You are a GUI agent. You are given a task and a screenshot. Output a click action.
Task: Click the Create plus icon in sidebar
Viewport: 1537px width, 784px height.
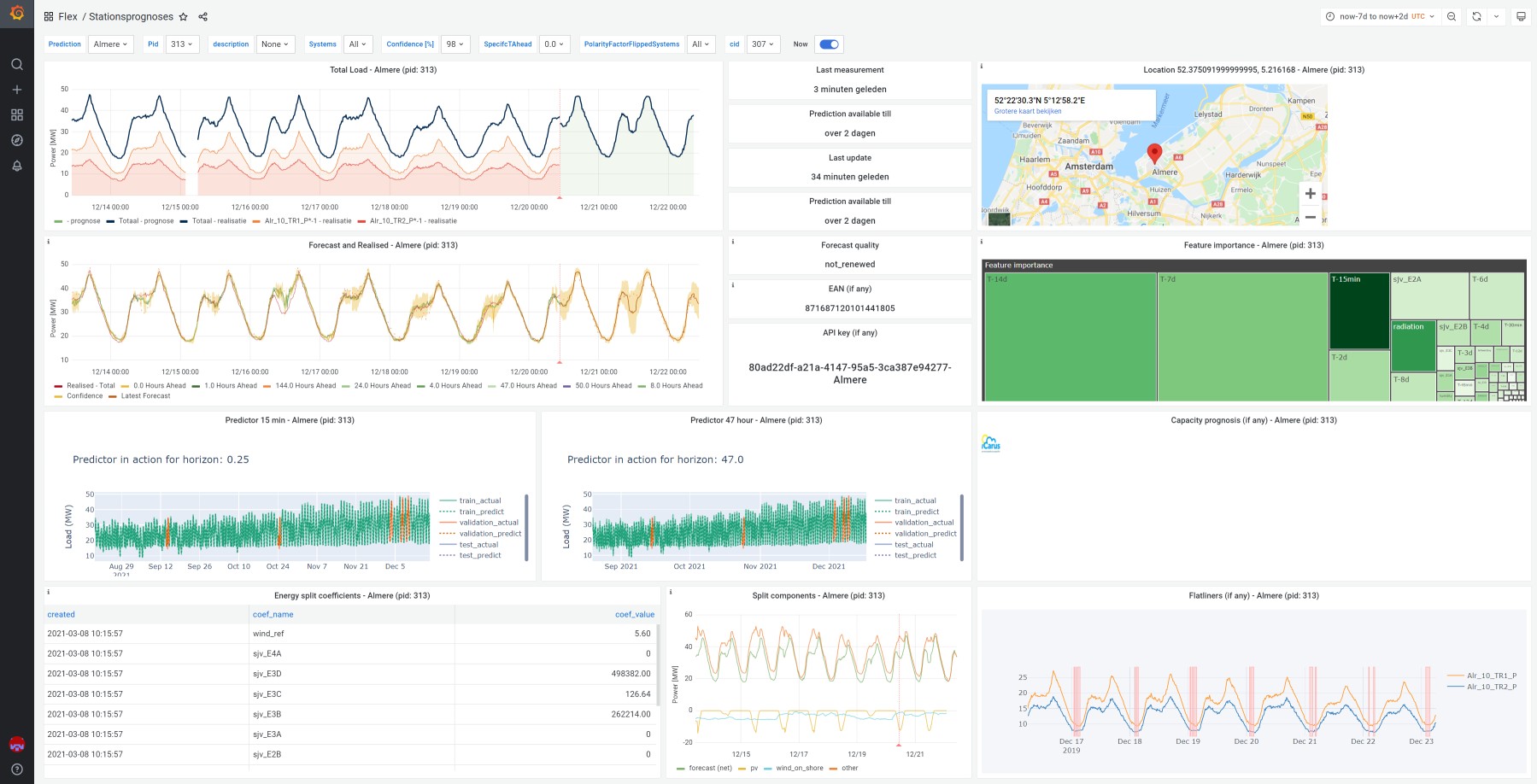[x=17, y=90]
